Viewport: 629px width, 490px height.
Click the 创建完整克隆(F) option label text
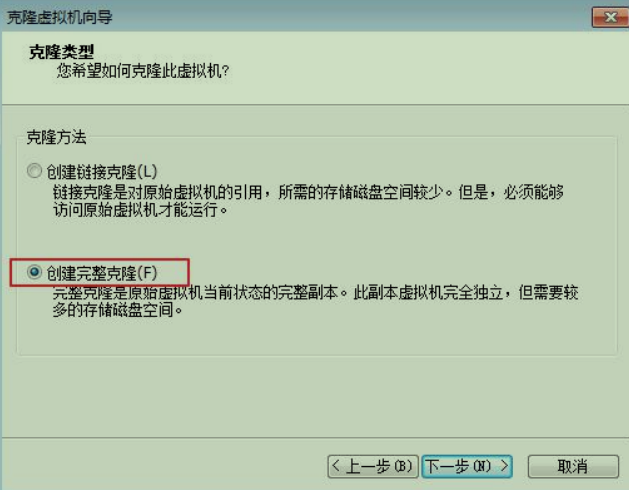tap(102, 273)
